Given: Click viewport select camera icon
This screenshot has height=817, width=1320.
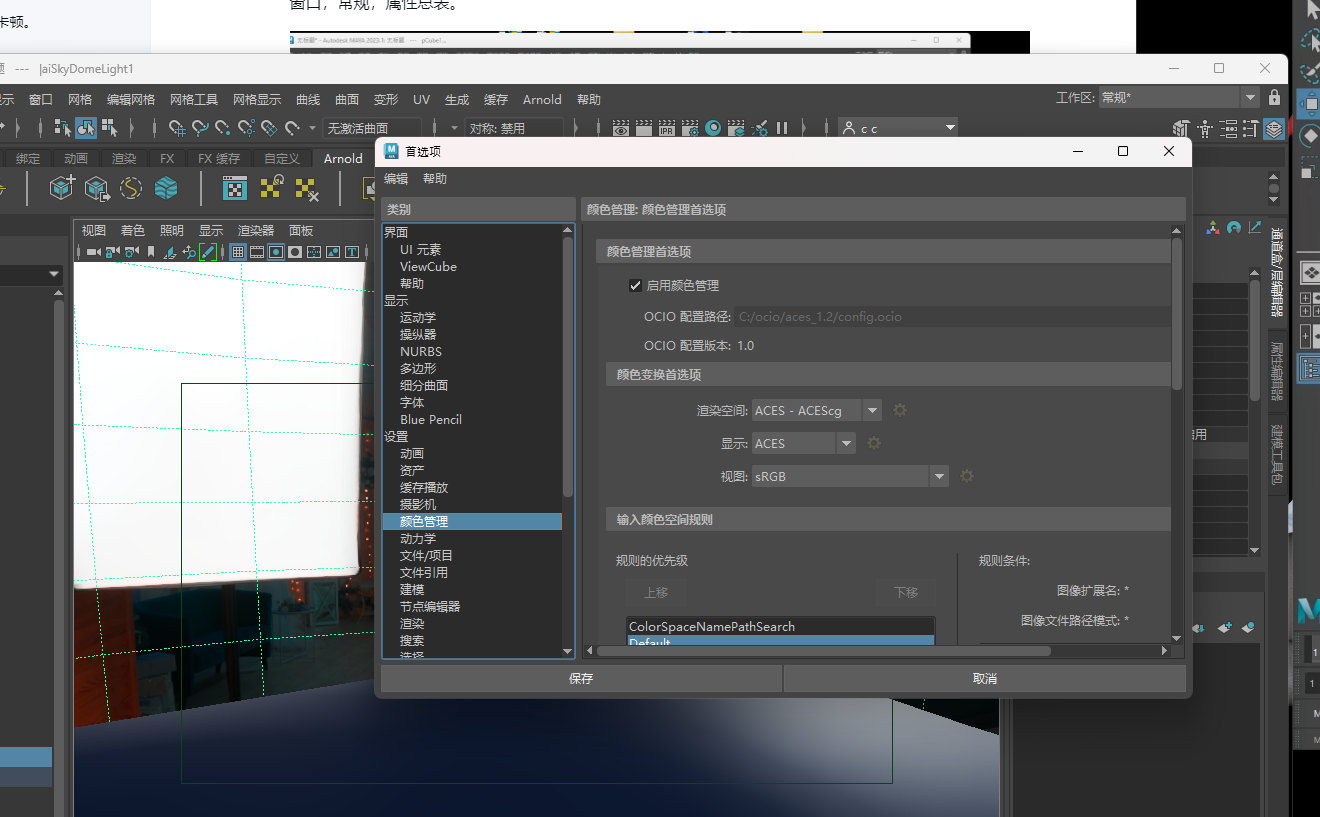Looking at the screenshot, I should 94,252.
